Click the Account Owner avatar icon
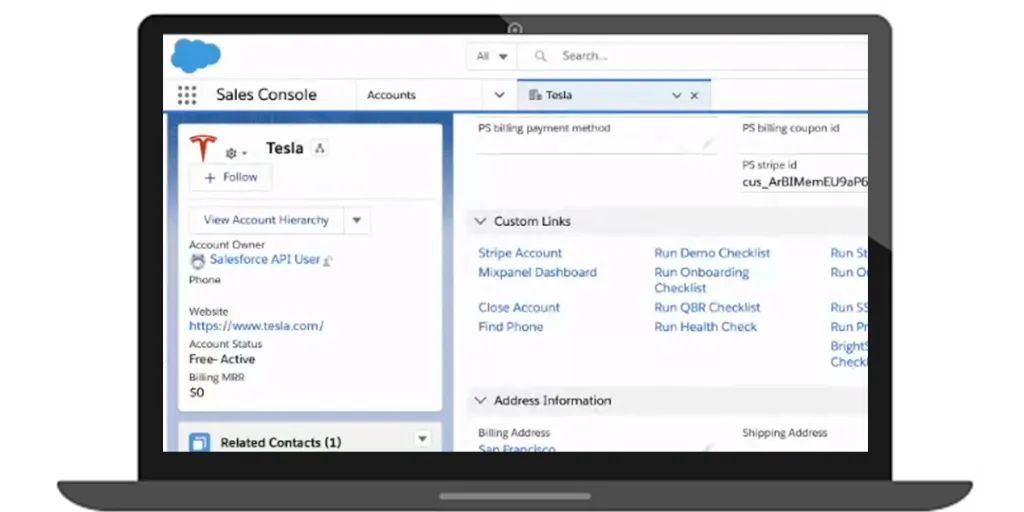Viewport: 1024px width, 512px height. tap(197, 261)
